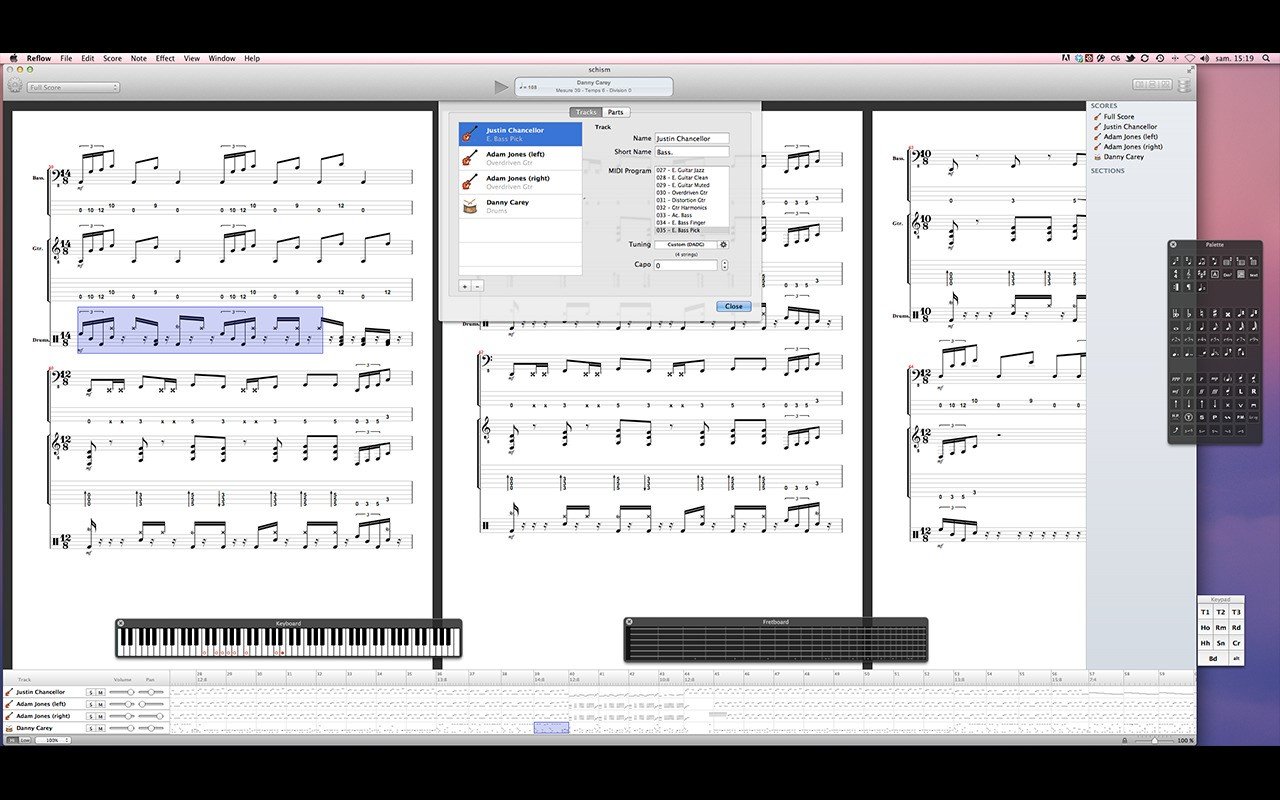Viewport: 1280px width, 800px height.
Task: Close the track settings dialog
Action: coord(733,306)
